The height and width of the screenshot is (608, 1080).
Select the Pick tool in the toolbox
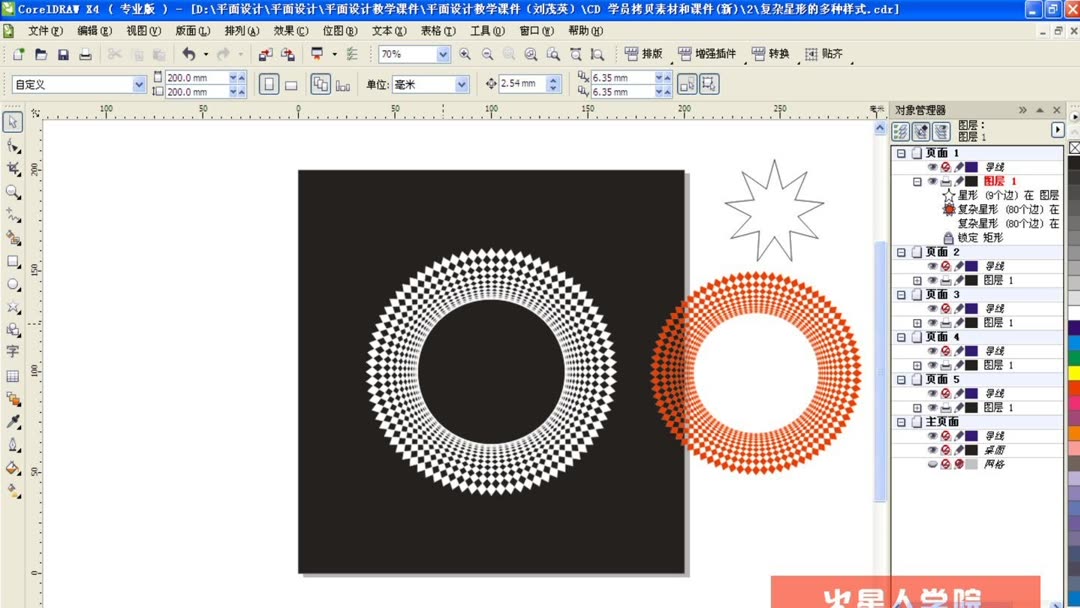pos(13,122)
